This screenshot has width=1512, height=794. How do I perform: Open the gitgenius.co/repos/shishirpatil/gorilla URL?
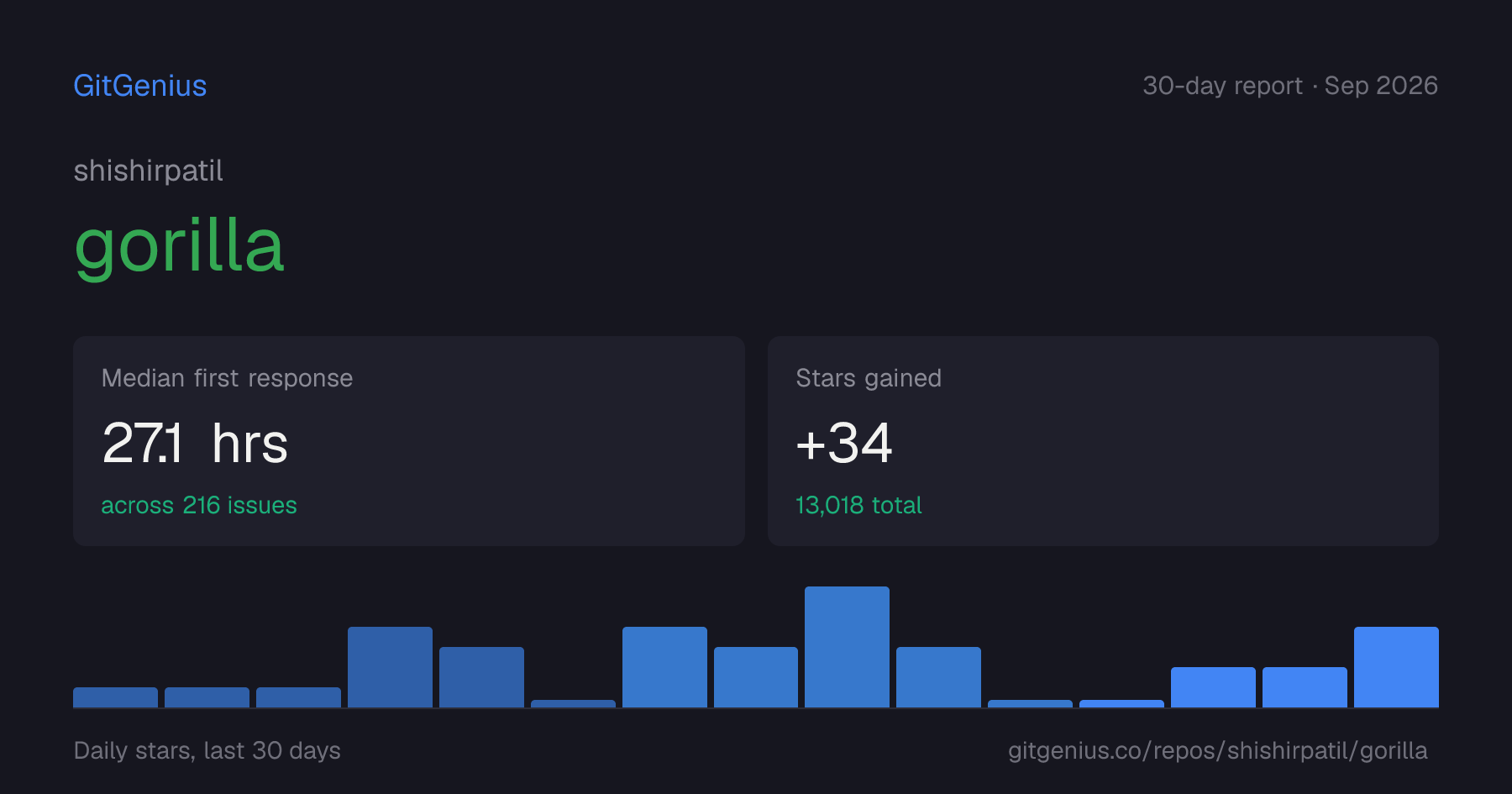[1218, 750]
